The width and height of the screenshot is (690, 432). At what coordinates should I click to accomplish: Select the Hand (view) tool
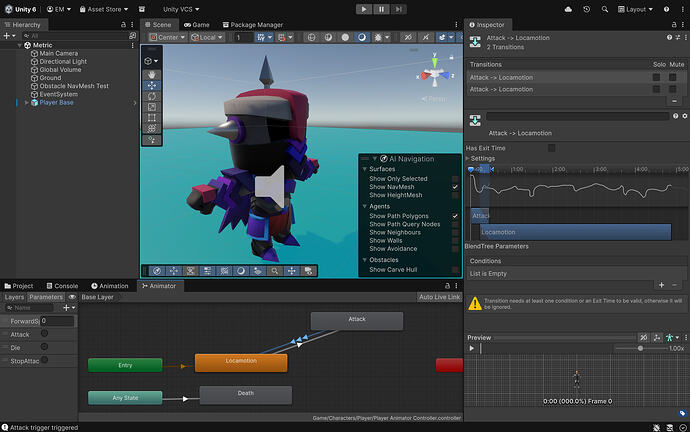point(152,75)
